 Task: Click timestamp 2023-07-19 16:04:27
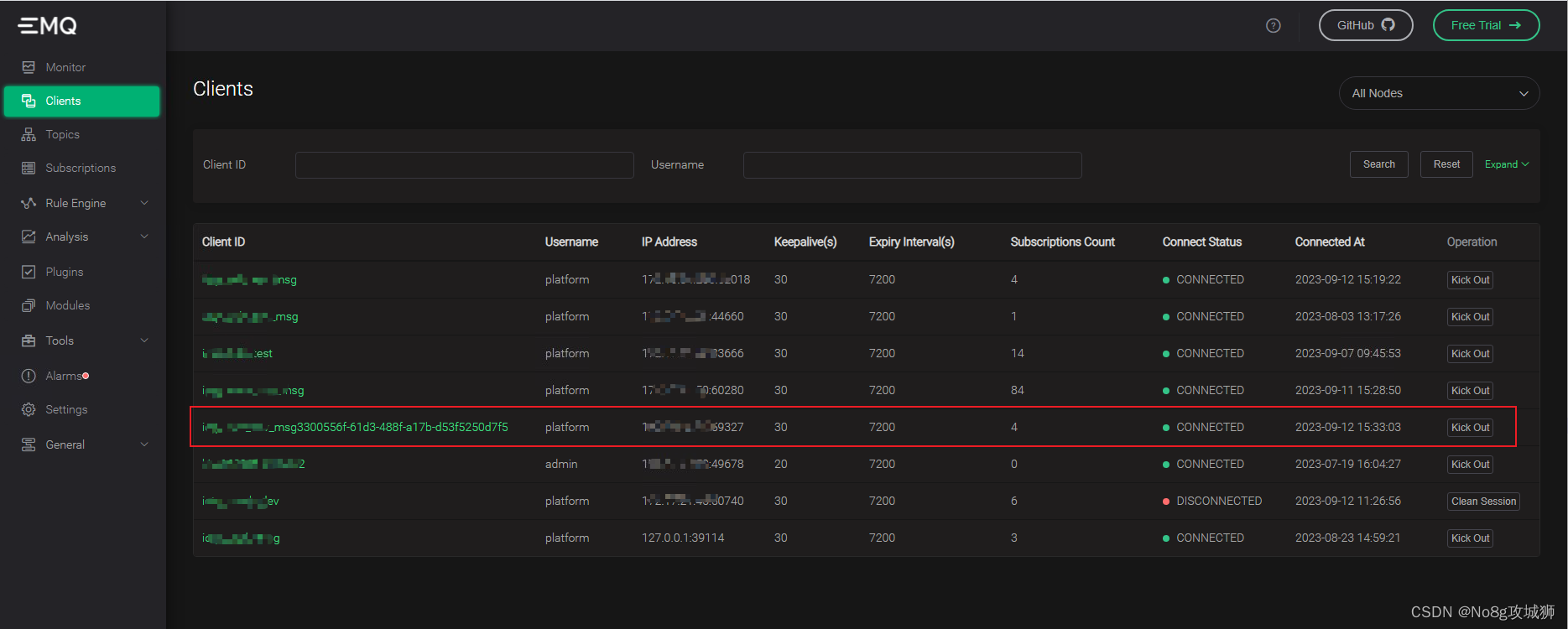pyautogui.click(x=1347, y=464)
